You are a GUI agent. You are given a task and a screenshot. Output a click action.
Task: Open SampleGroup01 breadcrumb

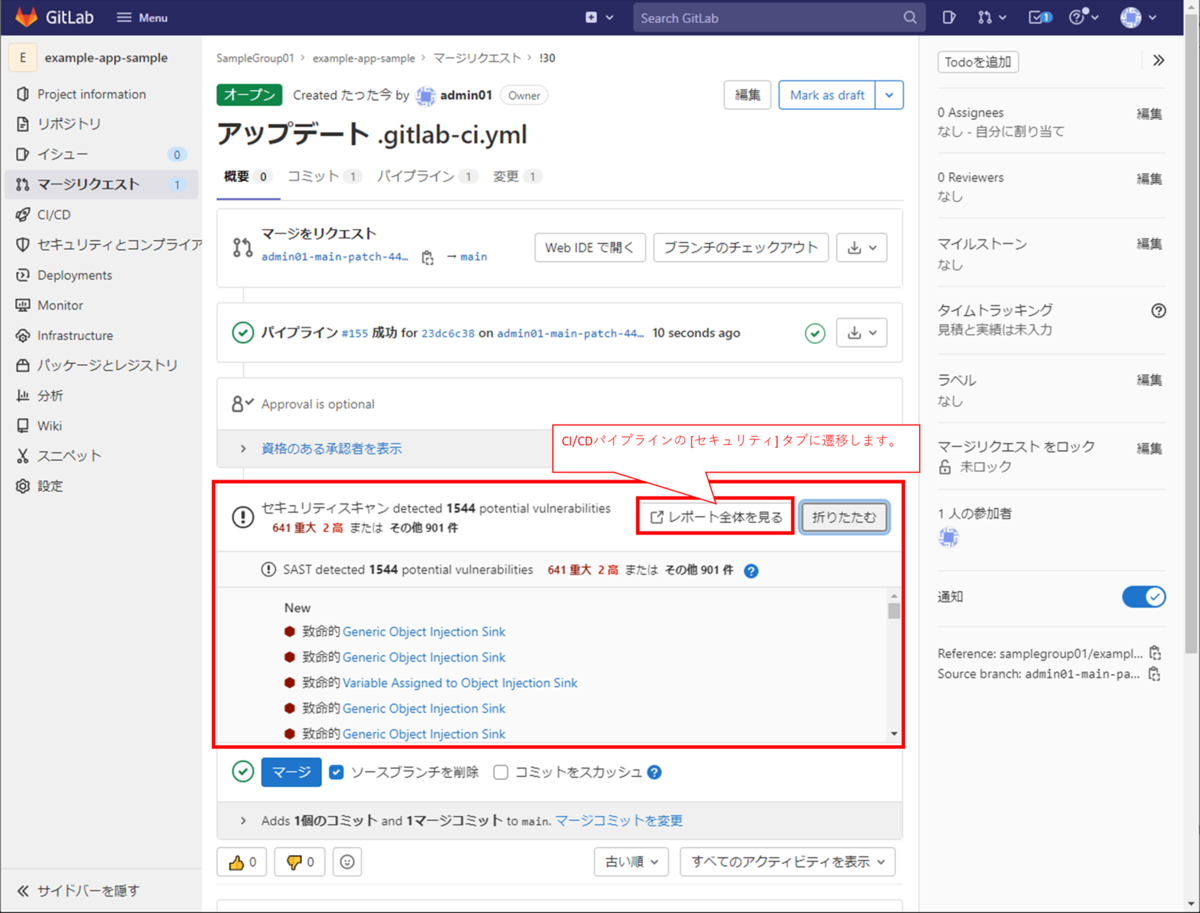pos(256,58)
